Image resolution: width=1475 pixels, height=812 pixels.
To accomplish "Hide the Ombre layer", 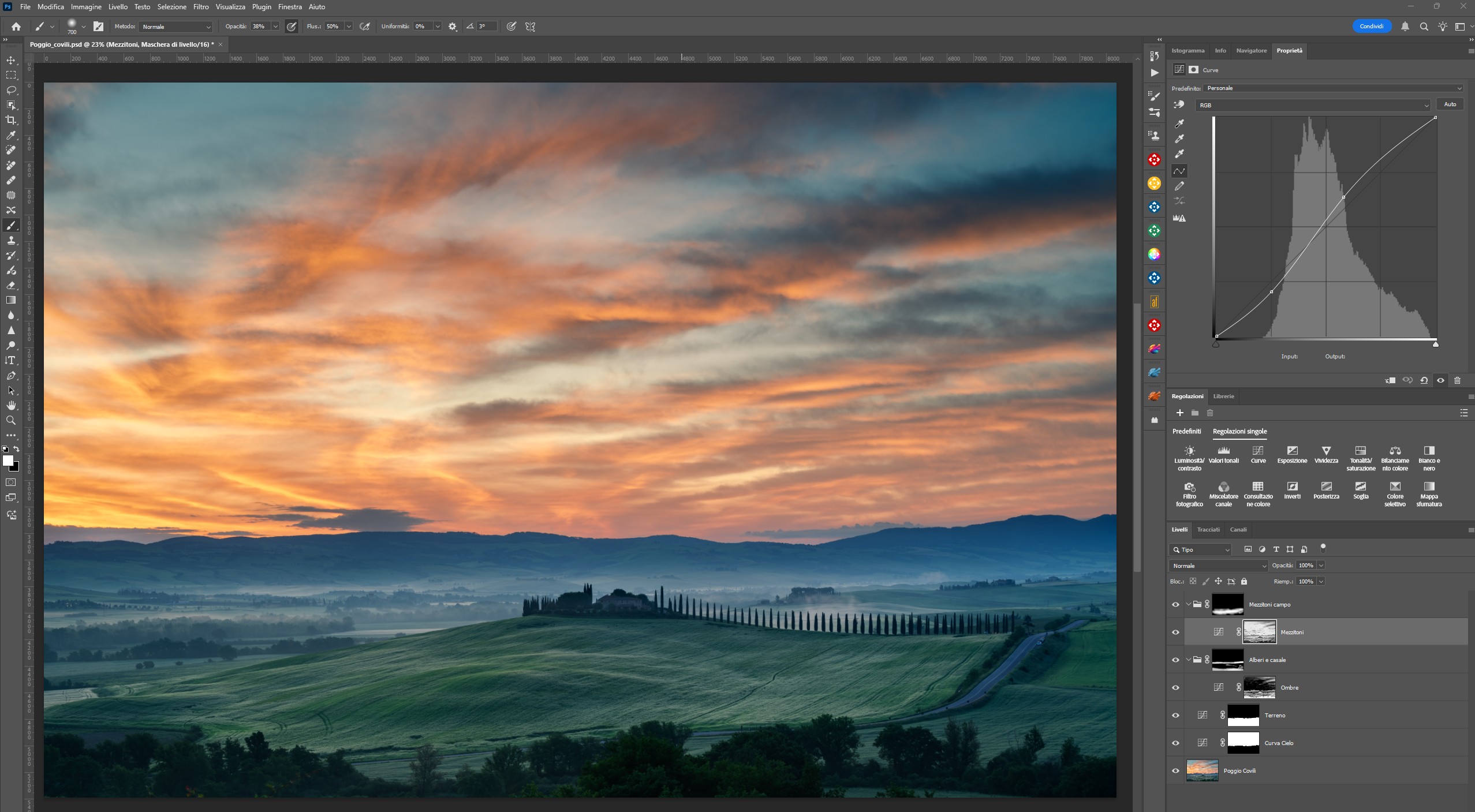I will pyautogui.click(x=1175, y=687).
